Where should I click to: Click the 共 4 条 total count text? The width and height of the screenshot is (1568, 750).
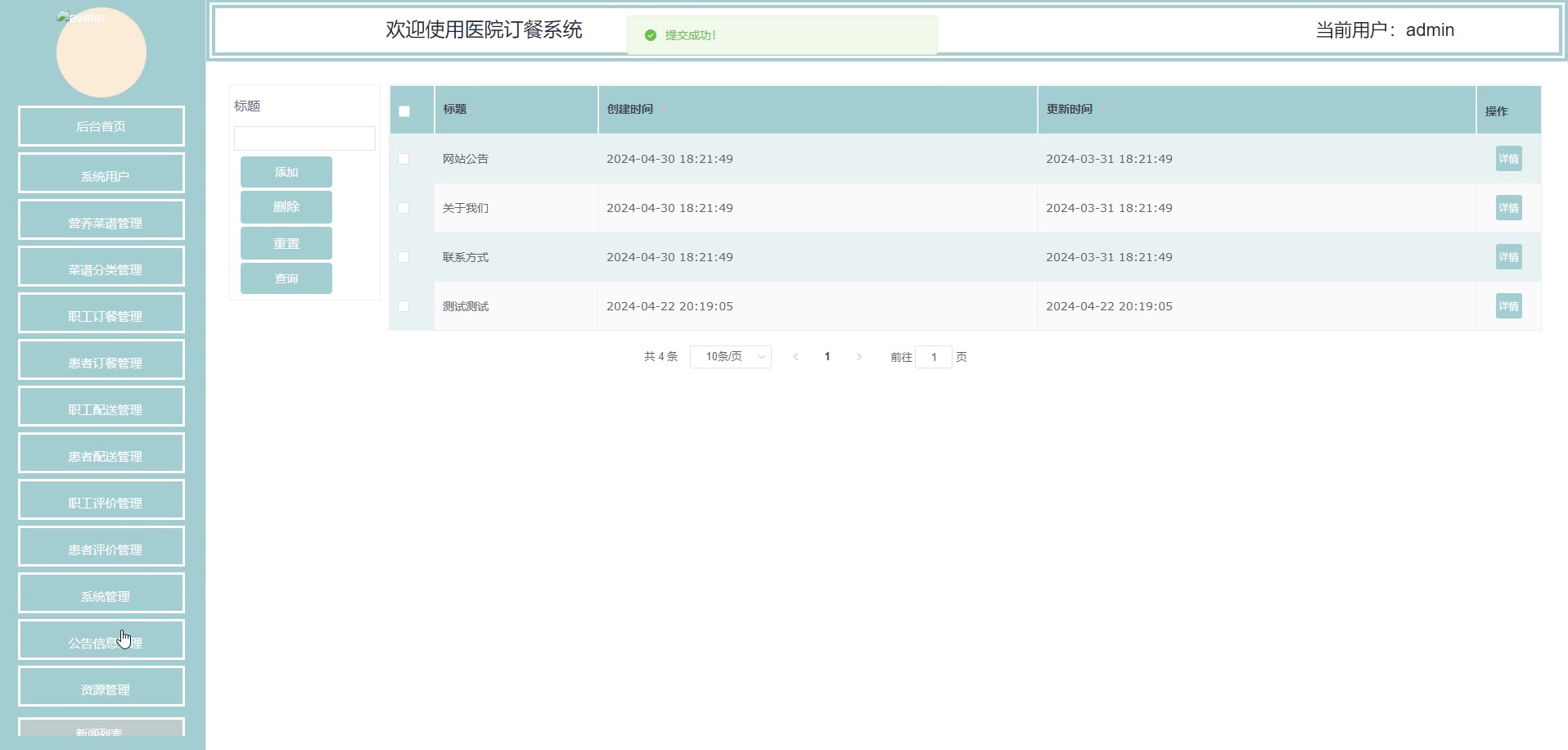(660, 357)
